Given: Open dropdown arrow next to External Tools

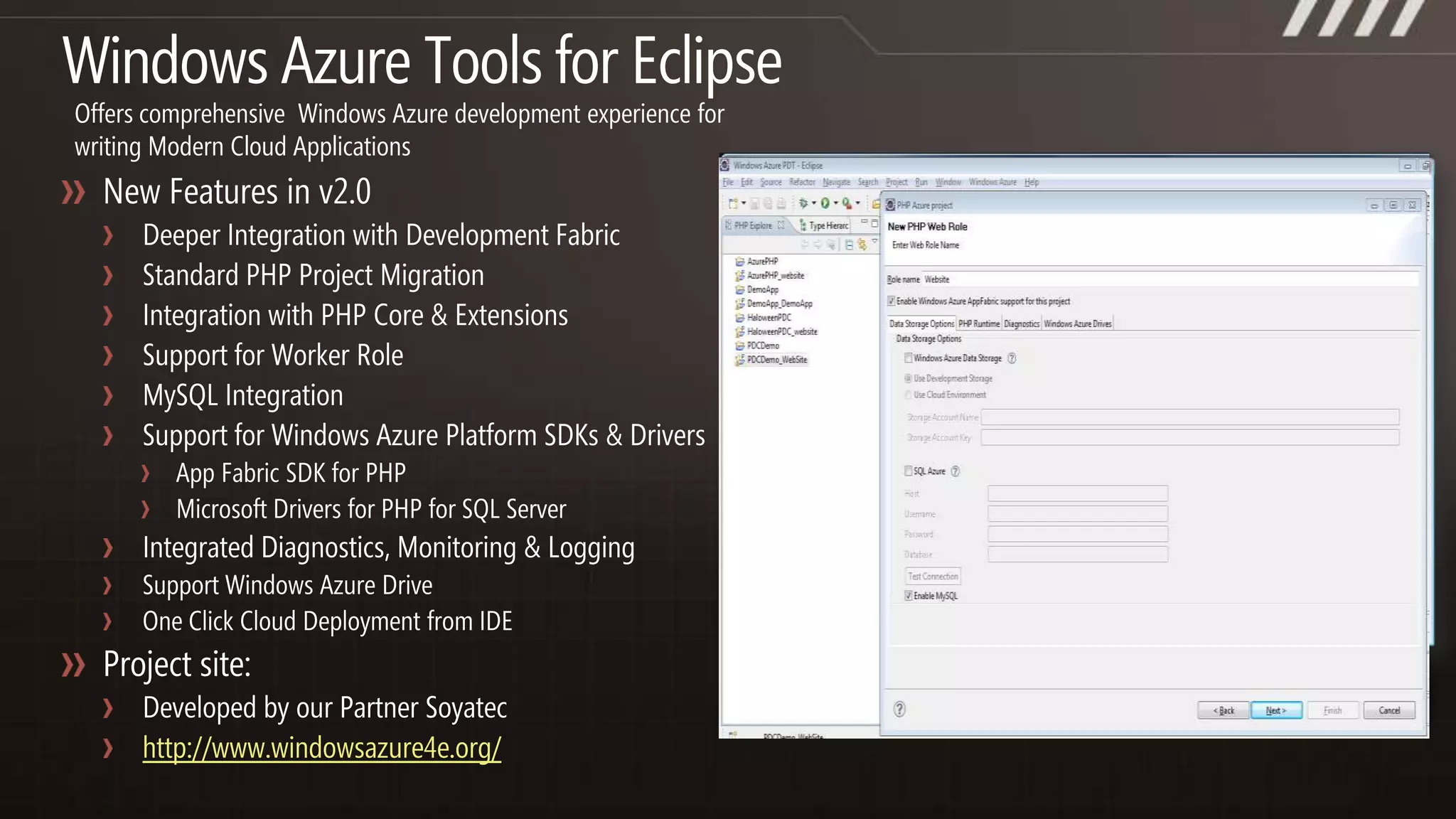Looking at the screenshot, I should tap(858, 203).
